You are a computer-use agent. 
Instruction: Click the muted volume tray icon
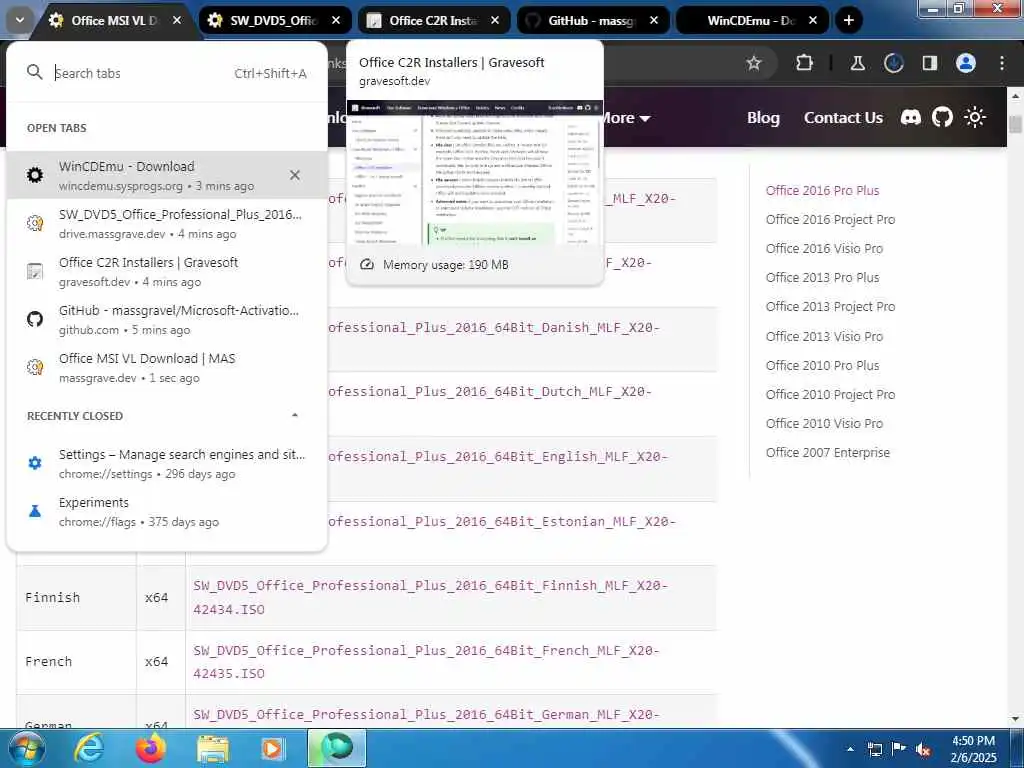click(x=923, y=750)
